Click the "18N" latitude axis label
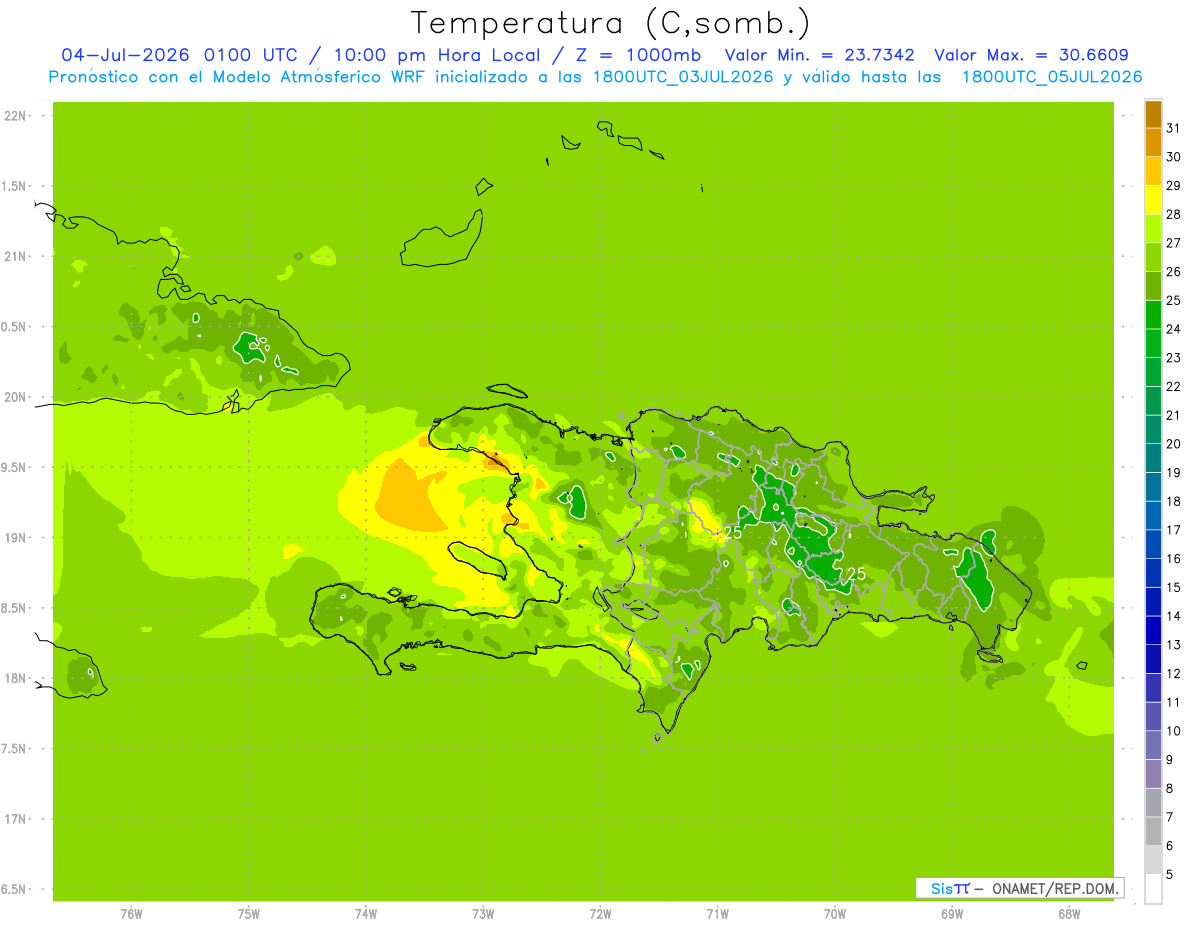The image size is (1200, 927). pyautogui.click(x=16, y=678)
